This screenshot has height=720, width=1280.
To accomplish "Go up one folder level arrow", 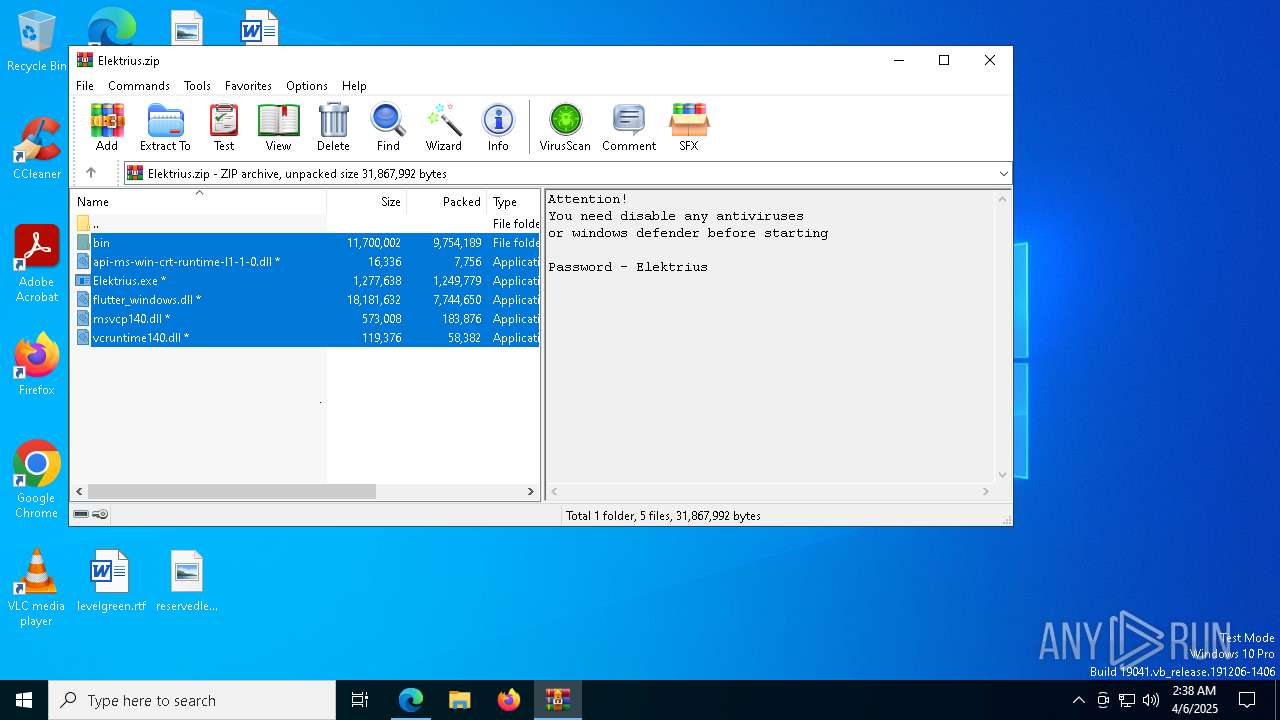I will tap(91, 173).
